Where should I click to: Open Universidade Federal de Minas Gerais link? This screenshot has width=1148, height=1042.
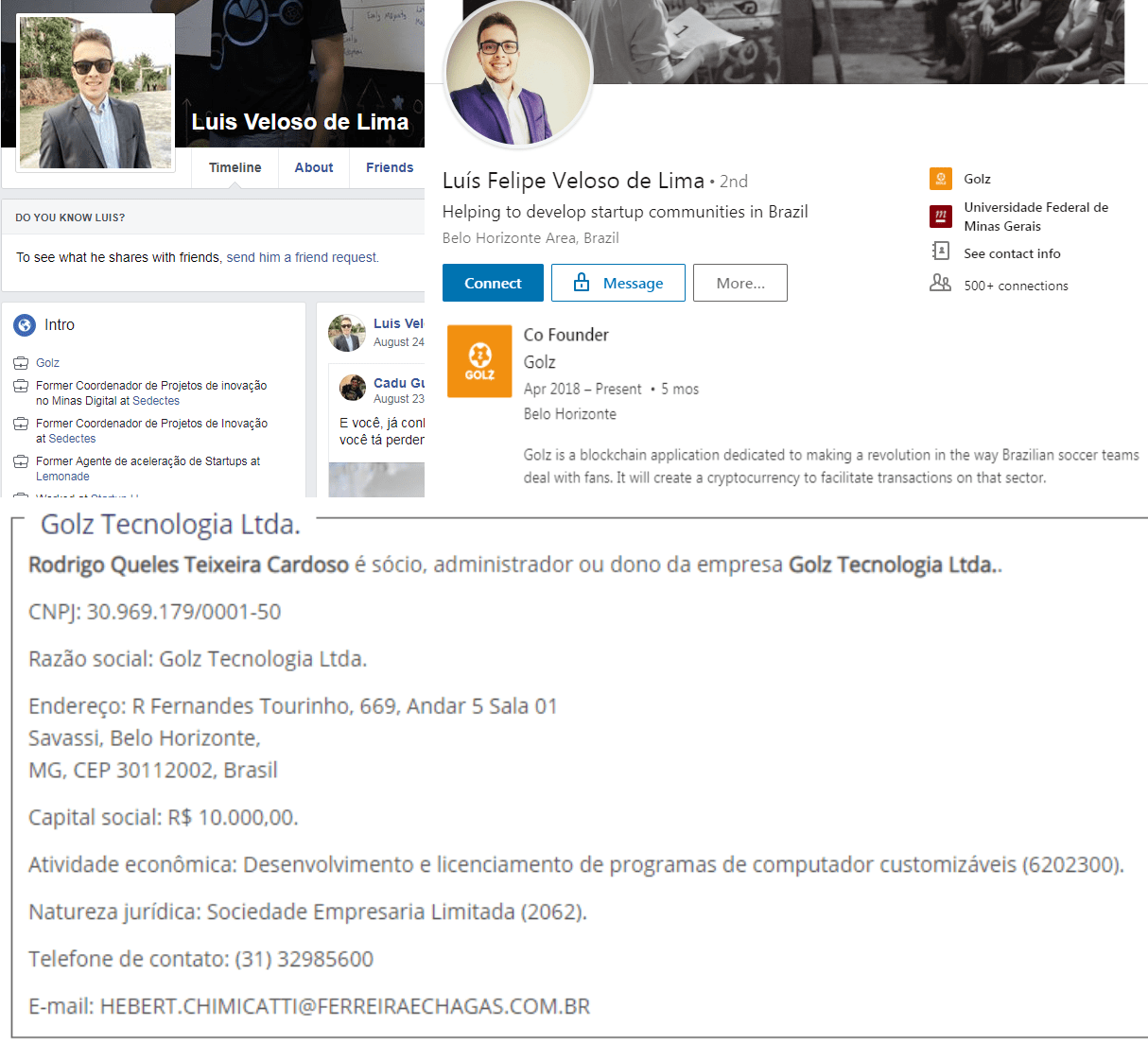click(x=1035, y=217)
